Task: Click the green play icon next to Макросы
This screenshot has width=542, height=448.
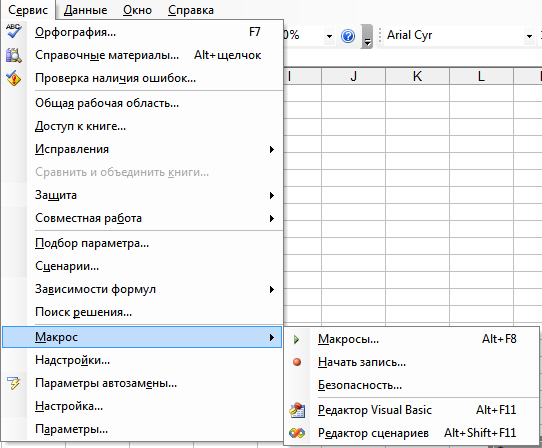Action: tap(296, 339)
